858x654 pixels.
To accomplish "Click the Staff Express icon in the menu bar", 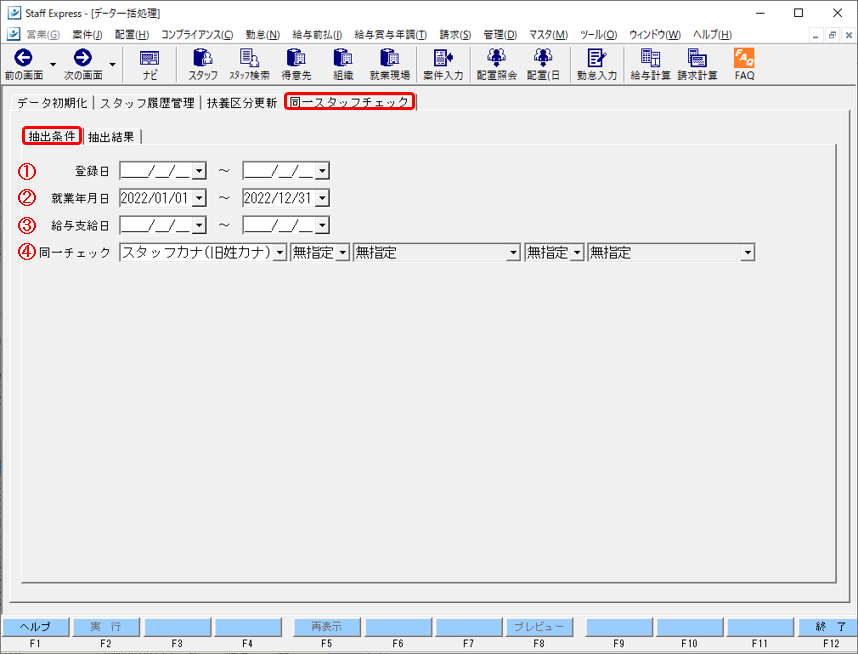I will (14, 34).
